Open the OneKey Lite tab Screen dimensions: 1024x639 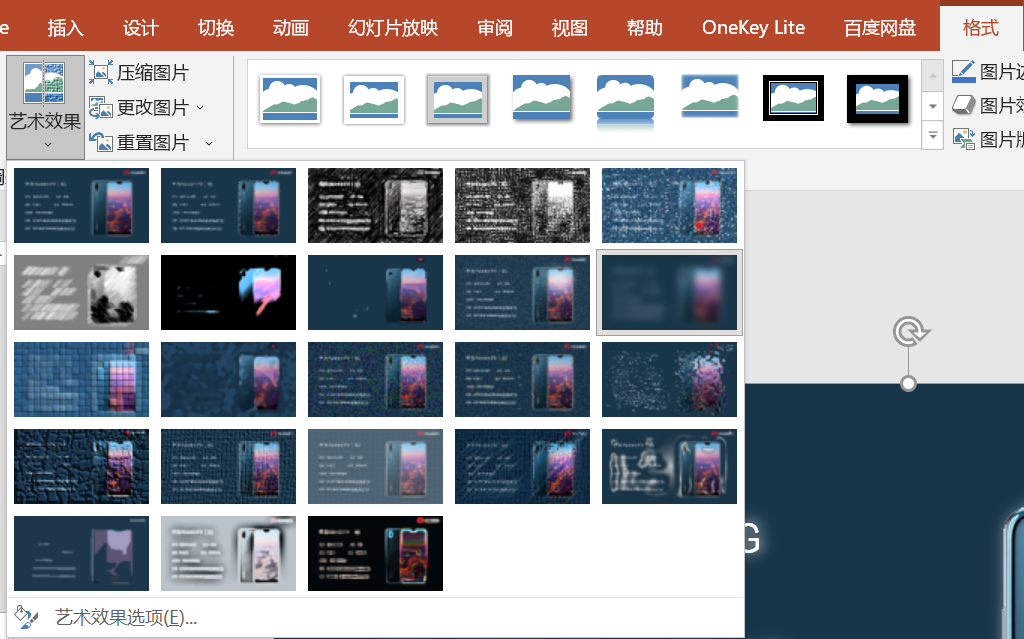[753, 28]
